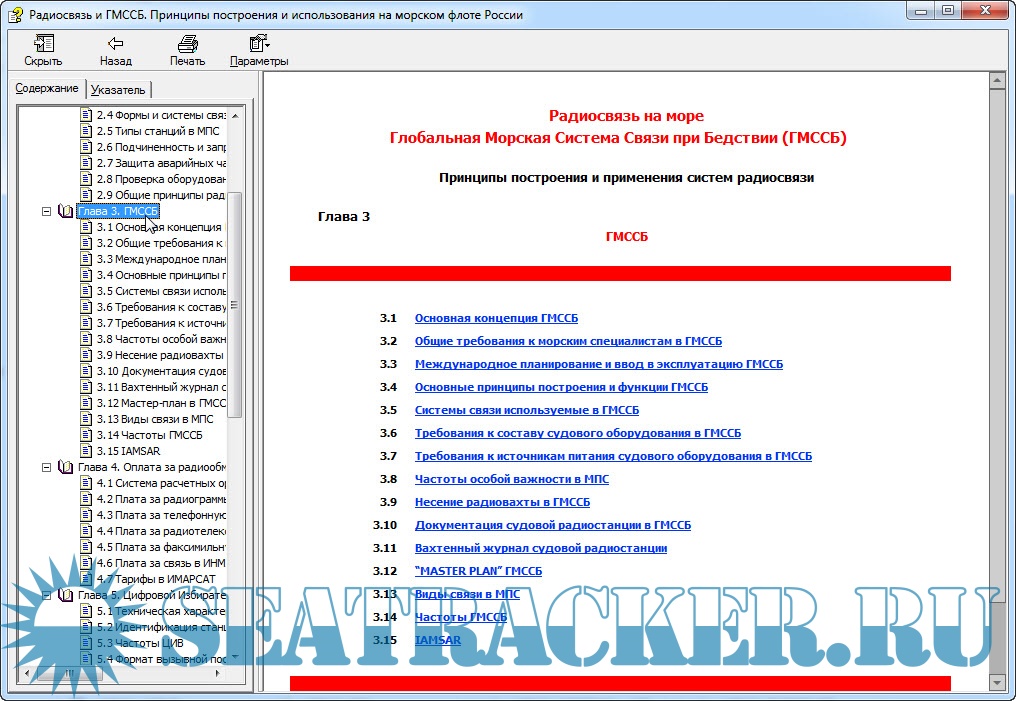The height and width of the screenshot is (701, 1016).
Task: Click the book icon of Глава 3. ГМССБ
Action: (x=66, y=211)
